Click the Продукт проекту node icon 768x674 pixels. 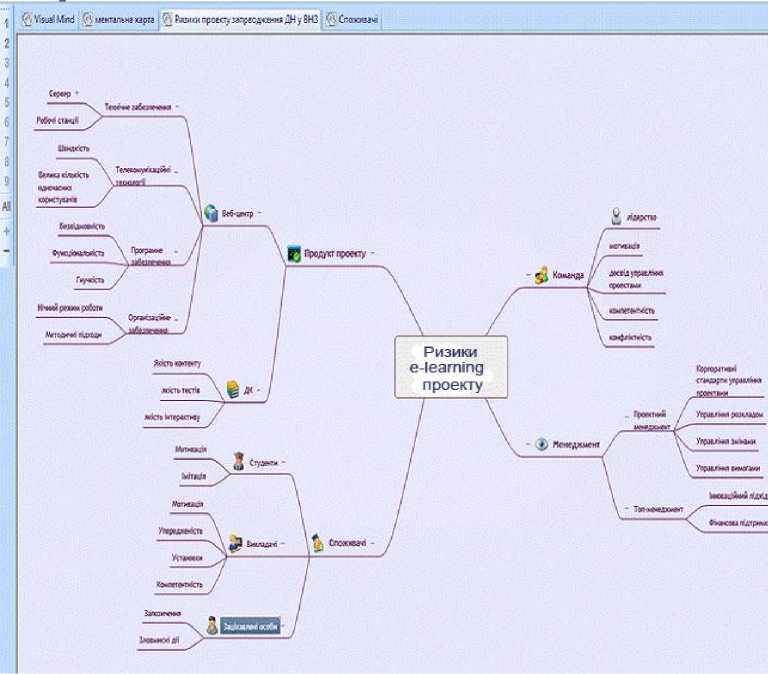(294, 254)
